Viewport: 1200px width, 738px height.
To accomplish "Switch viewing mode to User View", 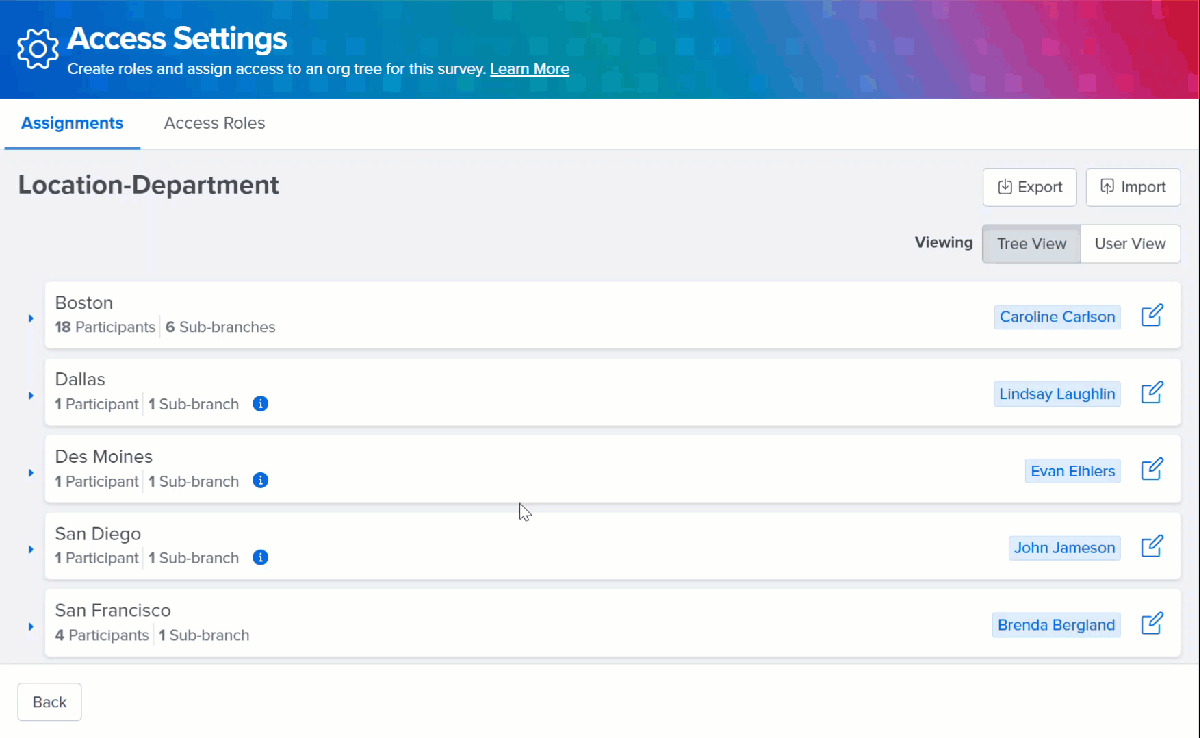I will pos(1130,243).
